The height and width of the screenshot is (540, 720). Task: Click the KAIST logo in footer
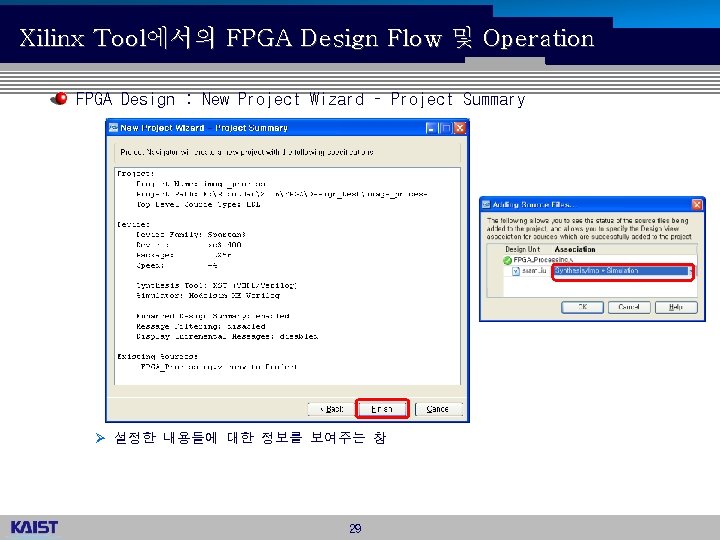pyautogui.click(x=34, y=527)
